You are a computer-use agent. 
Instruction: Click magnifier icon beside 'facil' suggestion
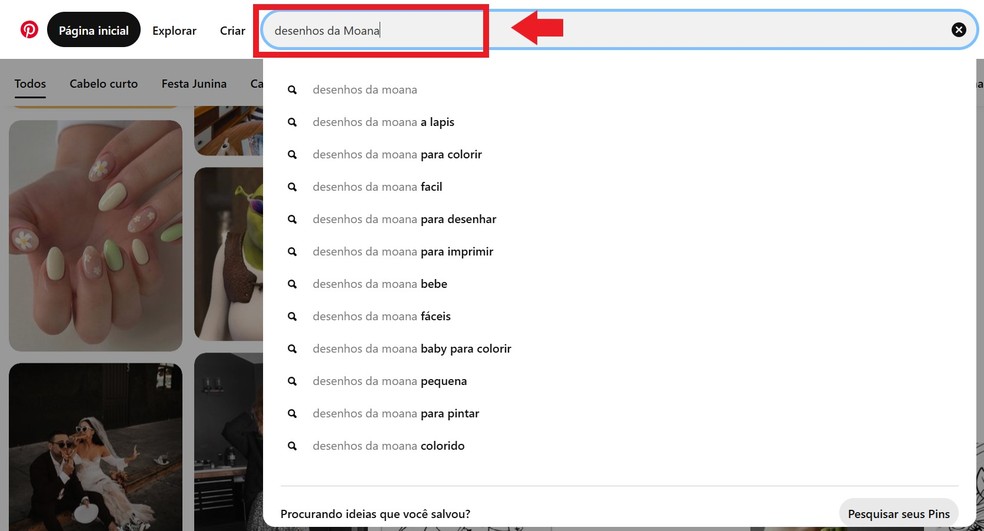click(292, 187)
